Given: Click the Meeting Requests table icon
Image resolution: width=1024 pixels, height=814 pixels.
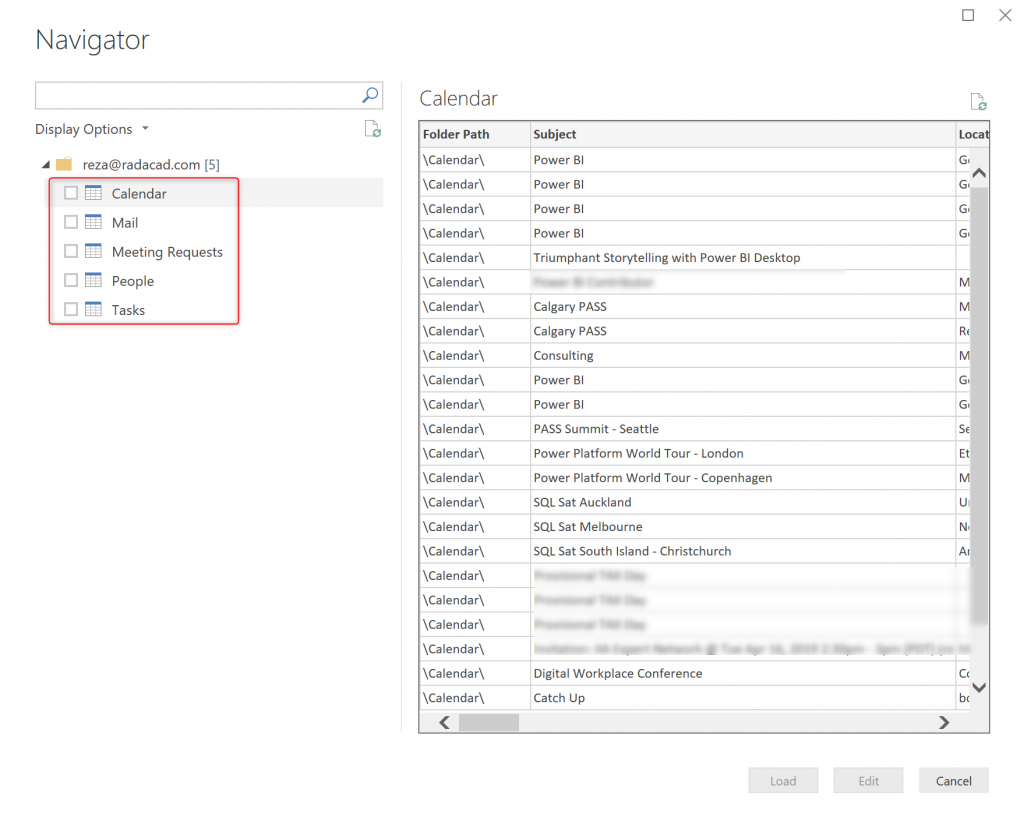Looking at the screenshot, I should point(94,251).
